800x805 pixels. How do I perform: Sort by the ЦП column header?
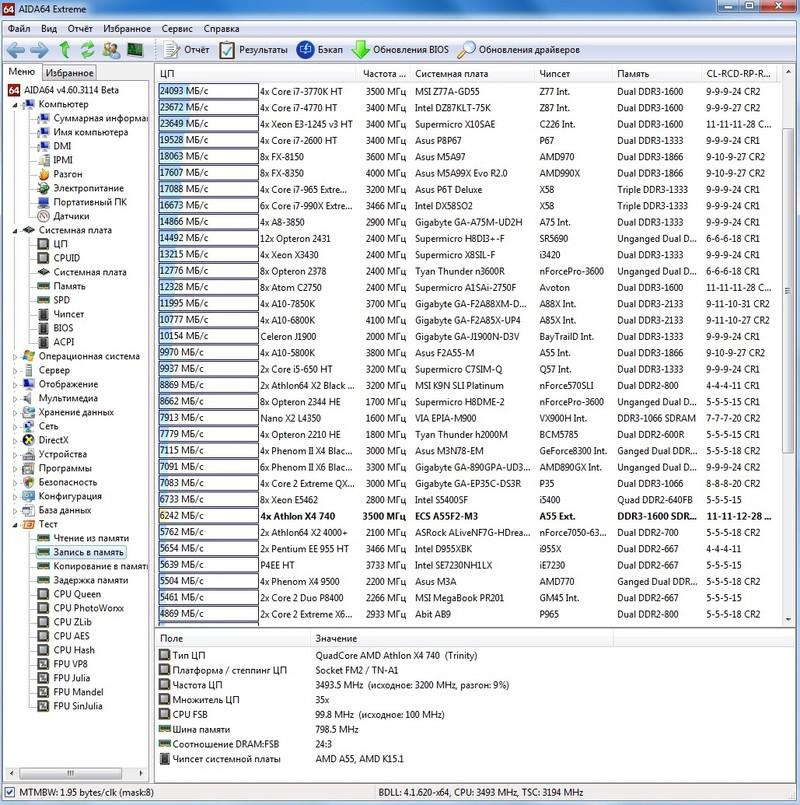256,73
